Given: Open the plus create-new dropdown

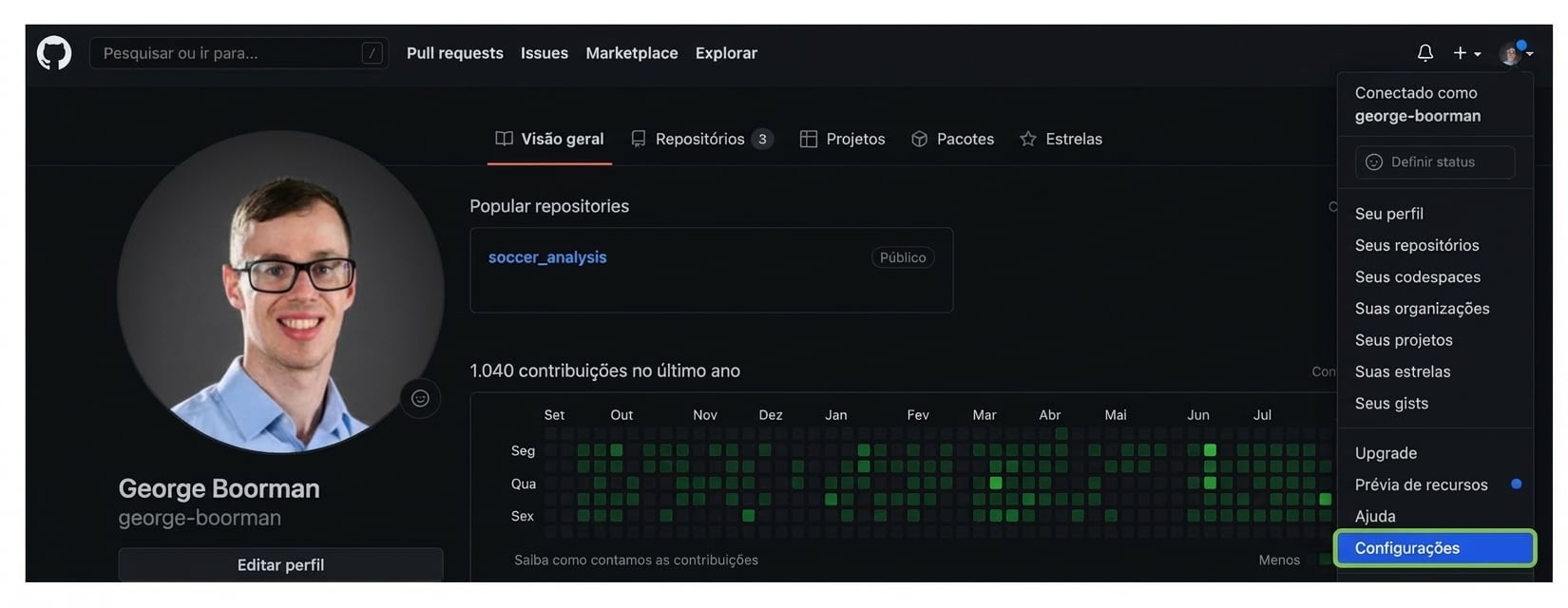Looking at the screenshot, I should point(1466,53).
